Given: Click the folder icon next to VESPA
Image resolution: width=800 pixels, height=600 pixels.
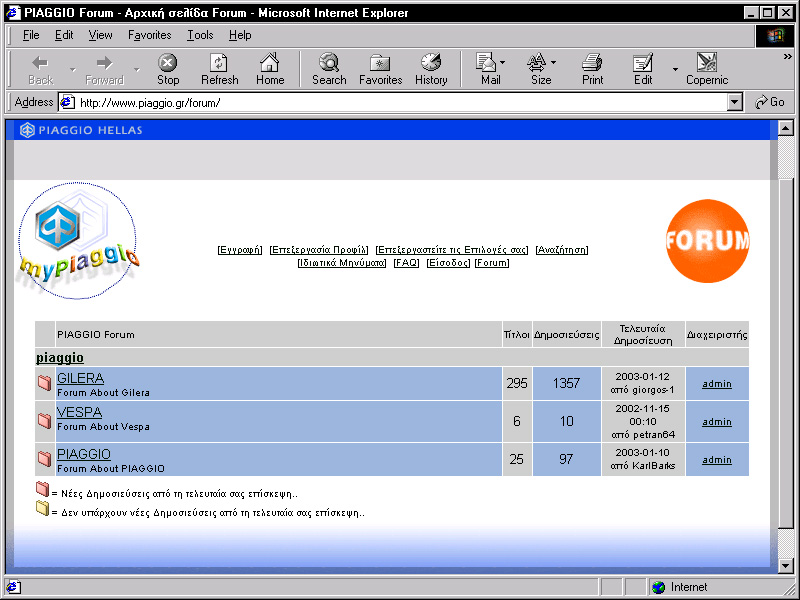Looking at the screenshot, I should click(x=44, y=420).
